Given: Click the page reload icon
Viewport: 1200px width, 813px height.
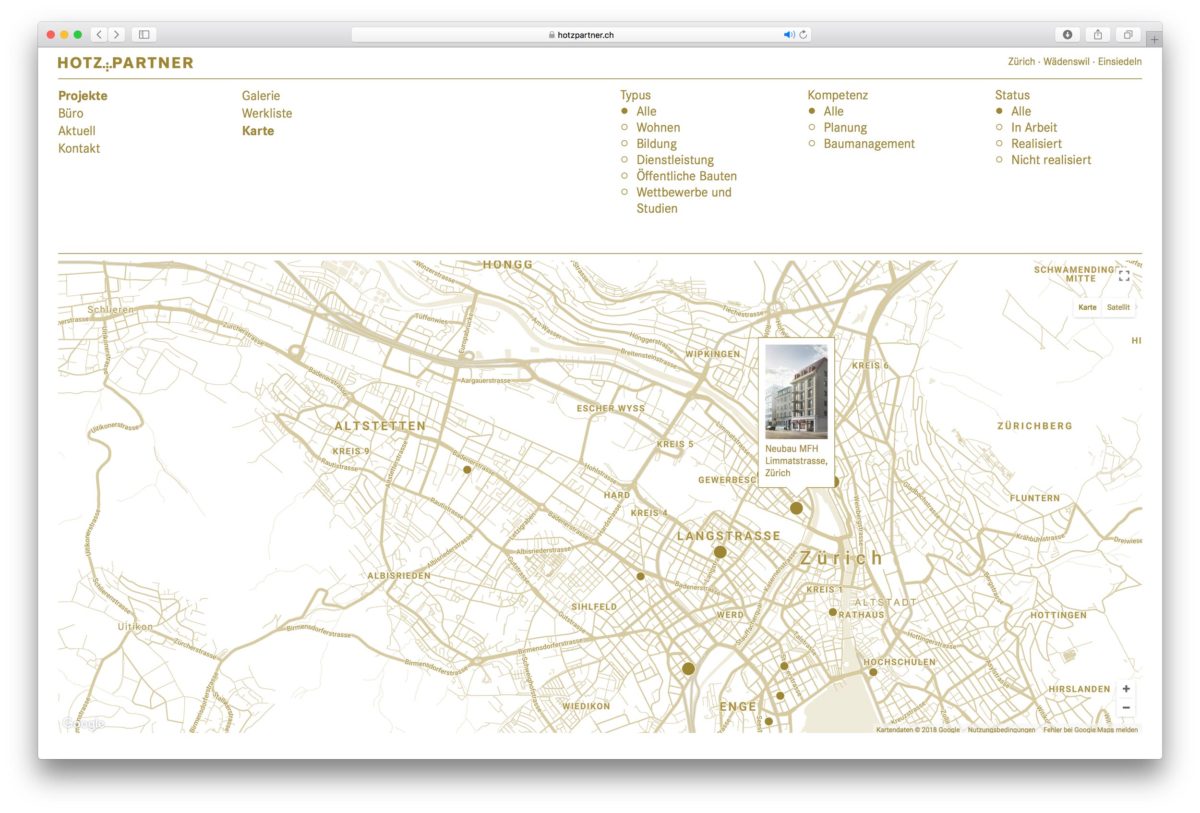Looking at the screenshot, I should [804, 34].
